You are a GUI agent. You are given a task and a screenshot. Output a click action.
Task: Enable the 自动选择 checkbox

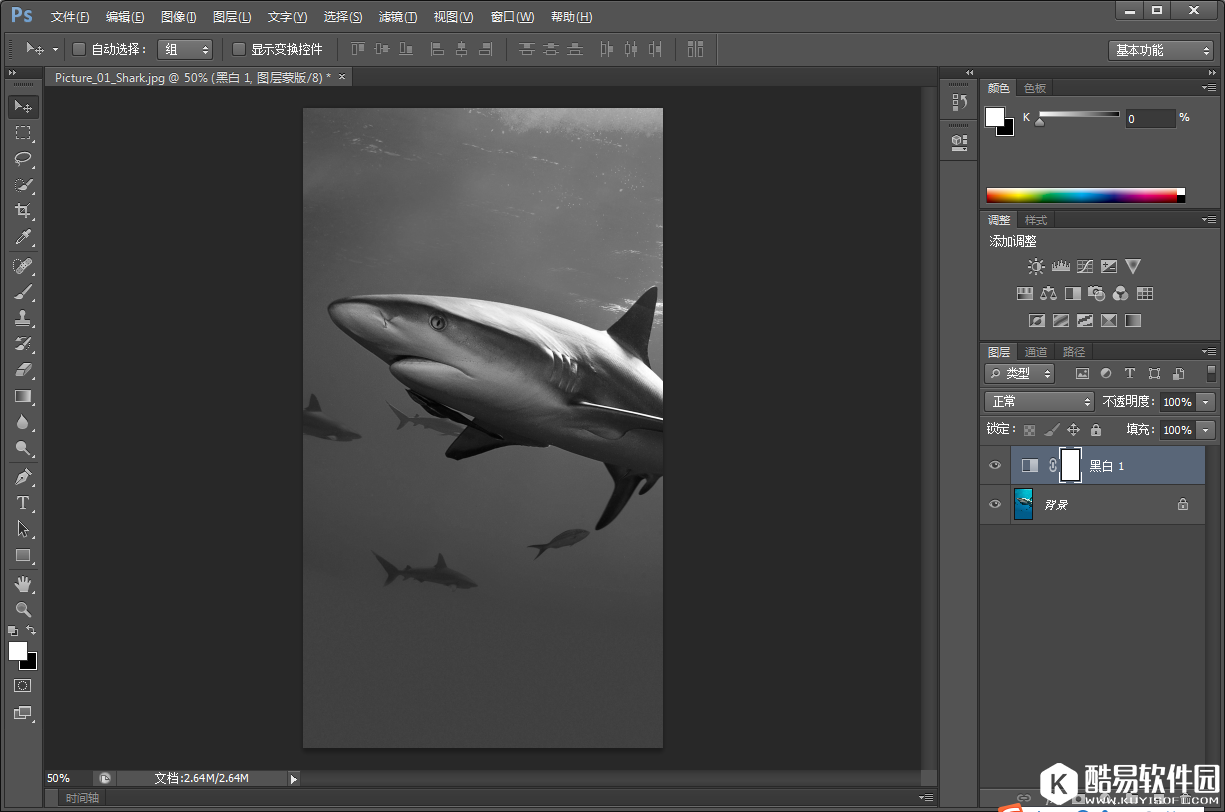click(x=80, y=49)
